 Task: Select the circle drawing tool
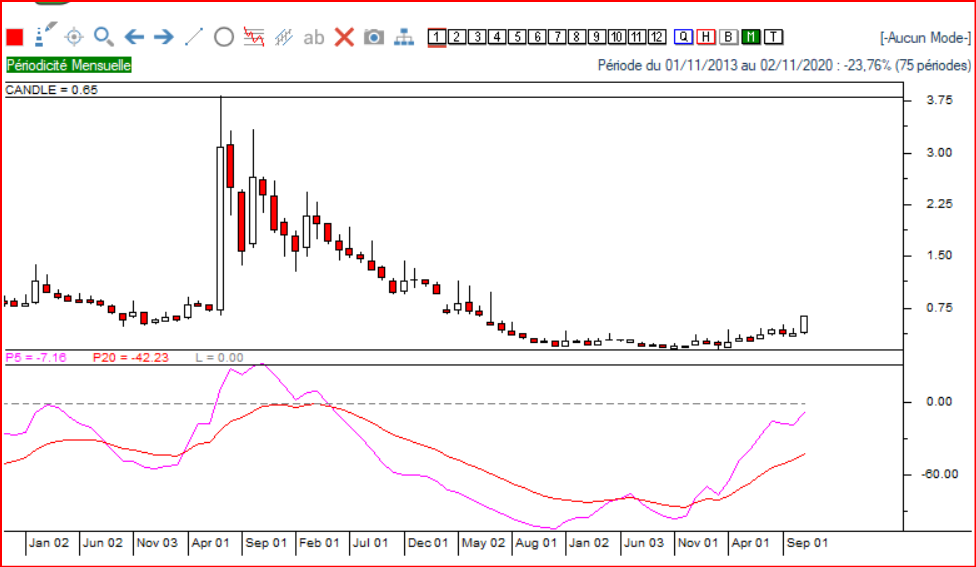[224, 37]
